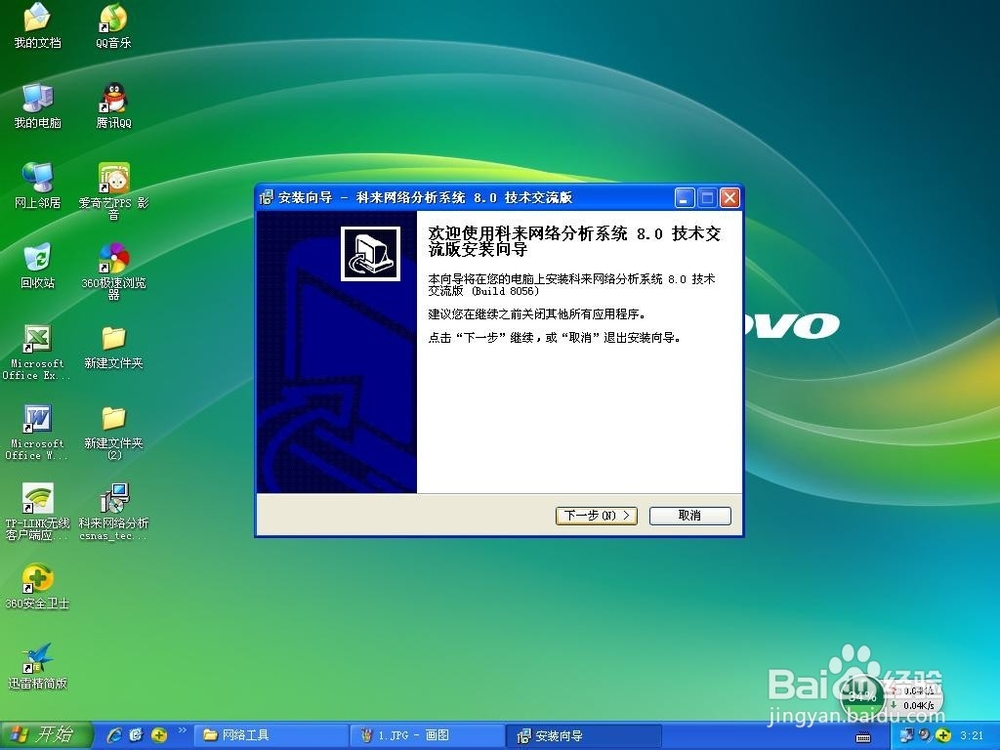Image resolution: width=1000 pixels, height=750 pixels.
Task: Select 360安全卫士 desktop icon
Action: pyautogui.click(x=37, y=586)
